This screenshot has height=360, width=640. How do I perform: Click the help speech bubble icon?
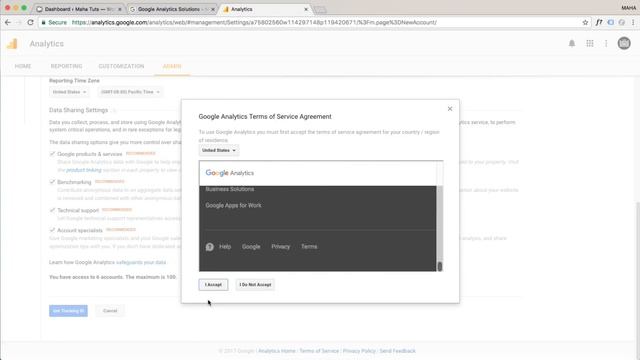pyautogui.click(x=209, y=247)
